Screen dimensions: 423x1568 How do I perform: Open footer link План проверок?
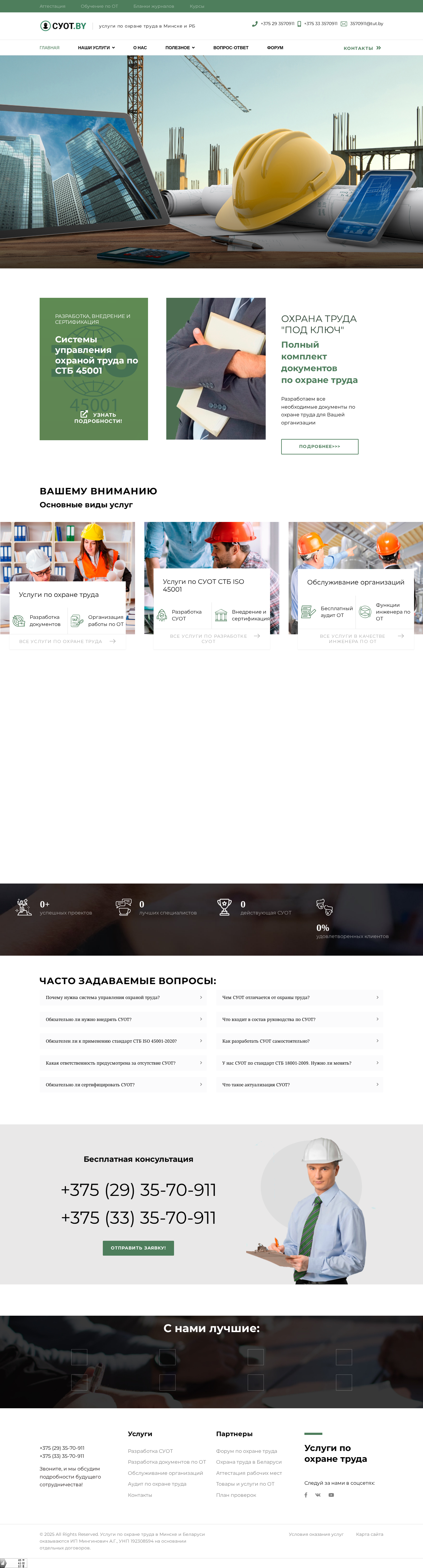tap(236, 1495)
